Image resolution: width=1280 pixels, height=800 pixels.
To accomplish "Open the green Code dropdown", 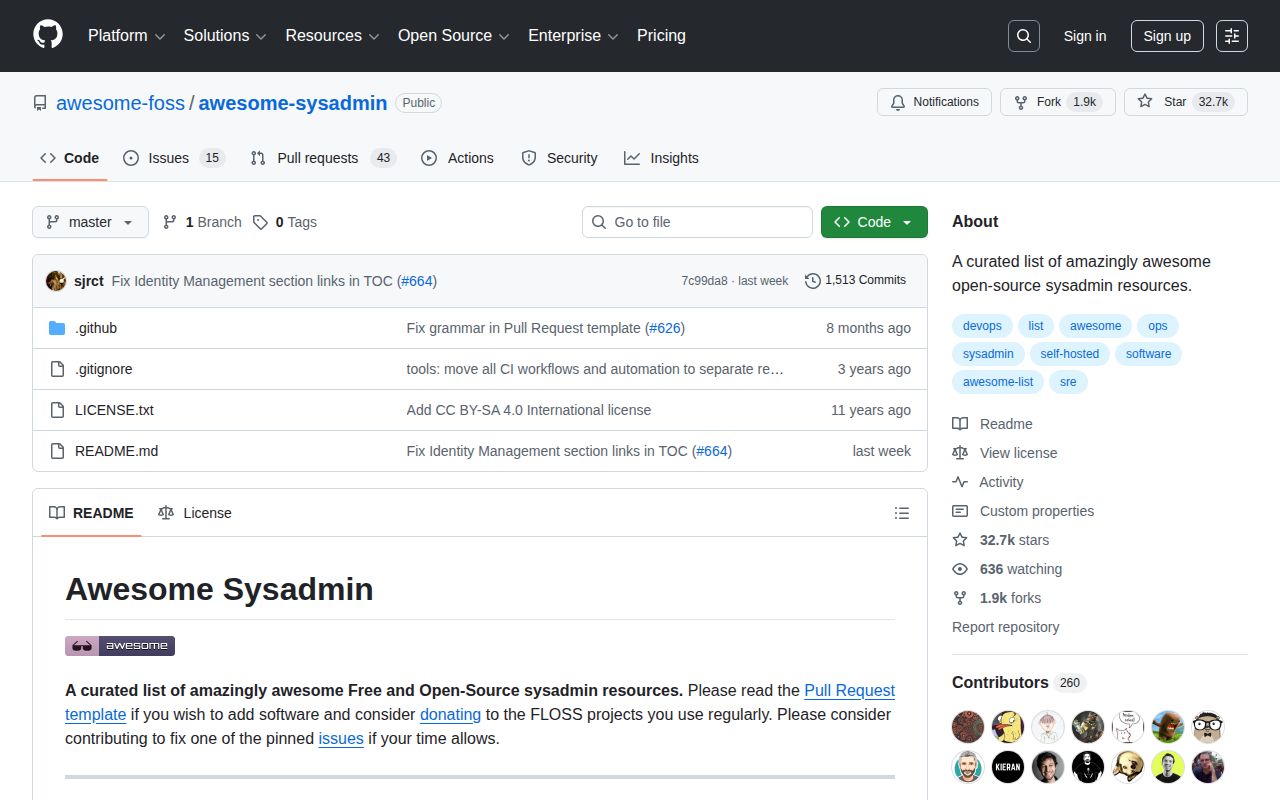I will tap(873, 222).
